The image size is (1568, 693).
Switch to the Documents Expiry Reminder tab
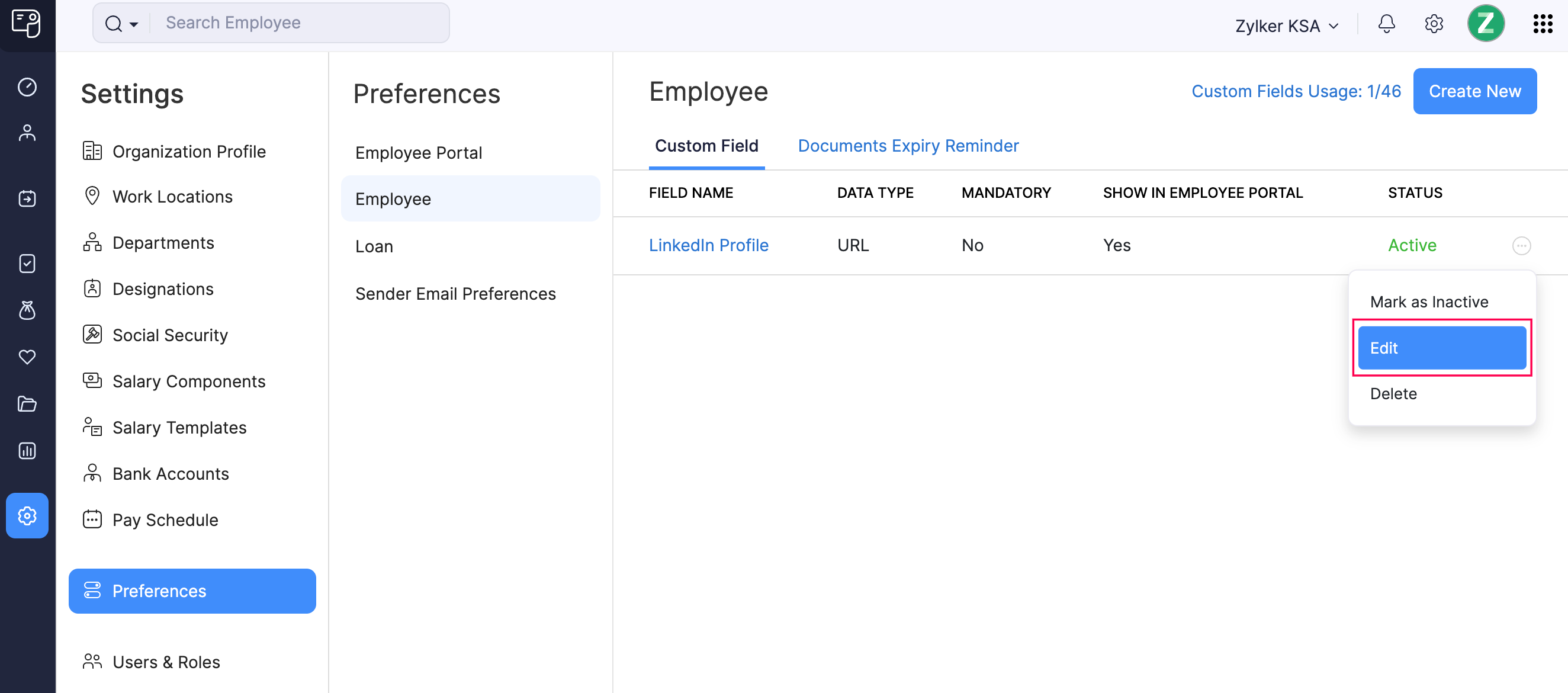click(908, 146)
